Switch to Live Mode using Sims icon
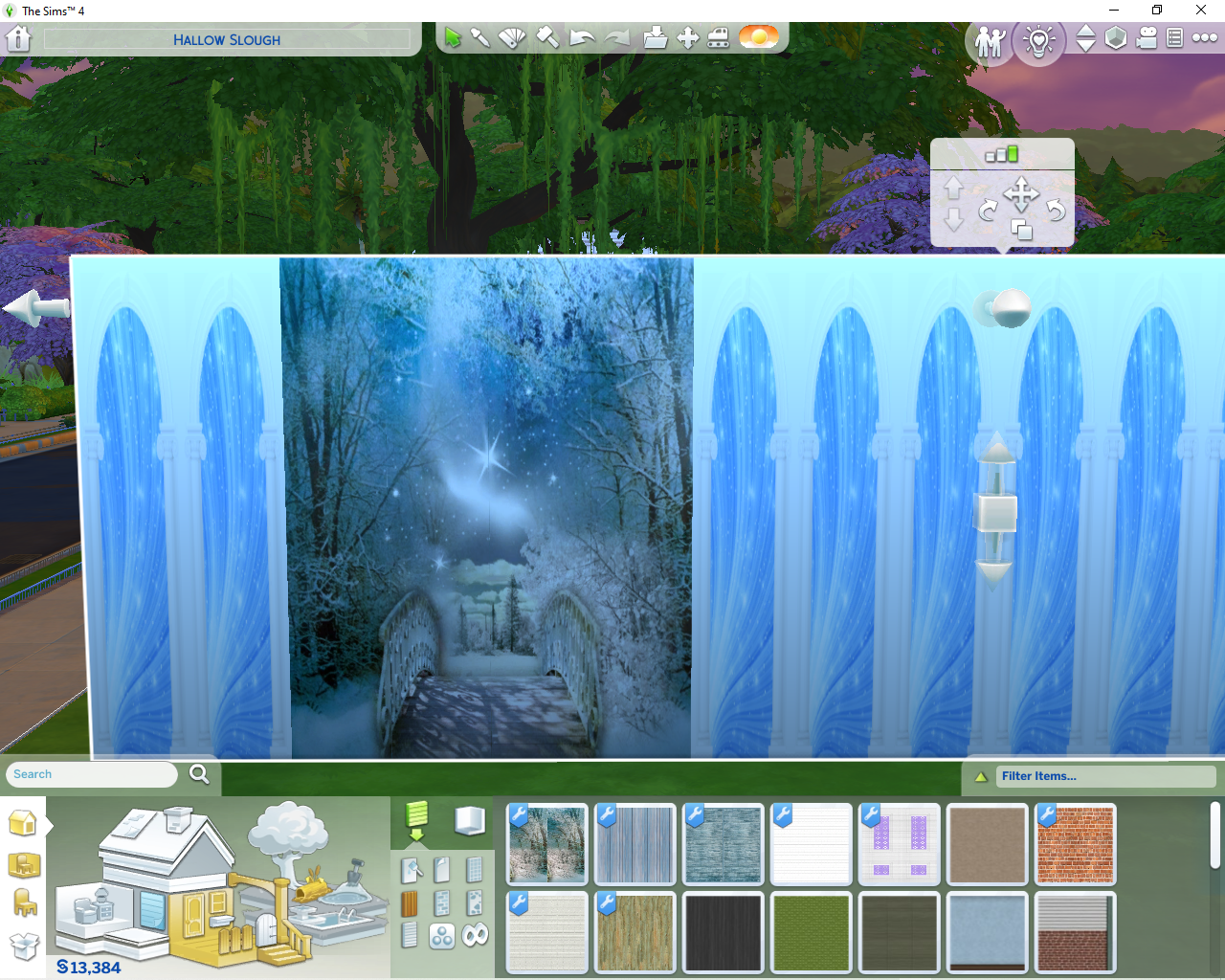 pyautogui.click(x=990, y=41)
